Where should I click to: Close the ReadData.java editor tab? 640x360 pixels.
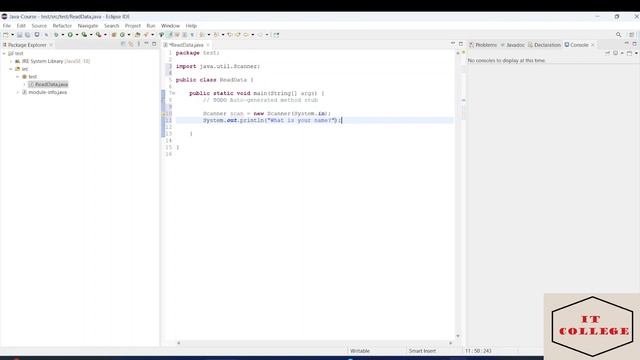[x=208, y=45]
